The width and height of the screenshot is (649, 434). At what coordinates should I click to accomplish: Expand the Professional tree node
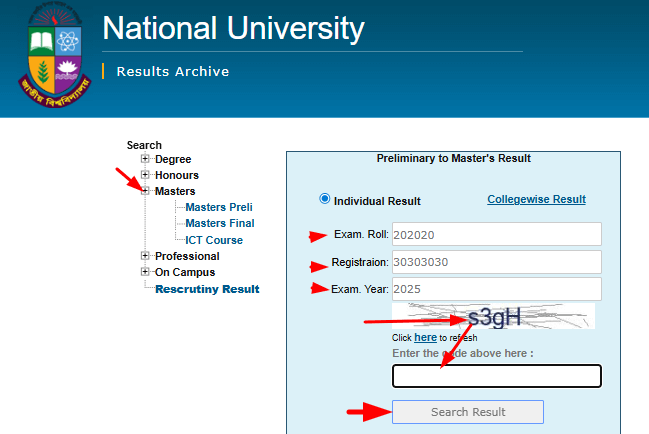coord(145,256)
